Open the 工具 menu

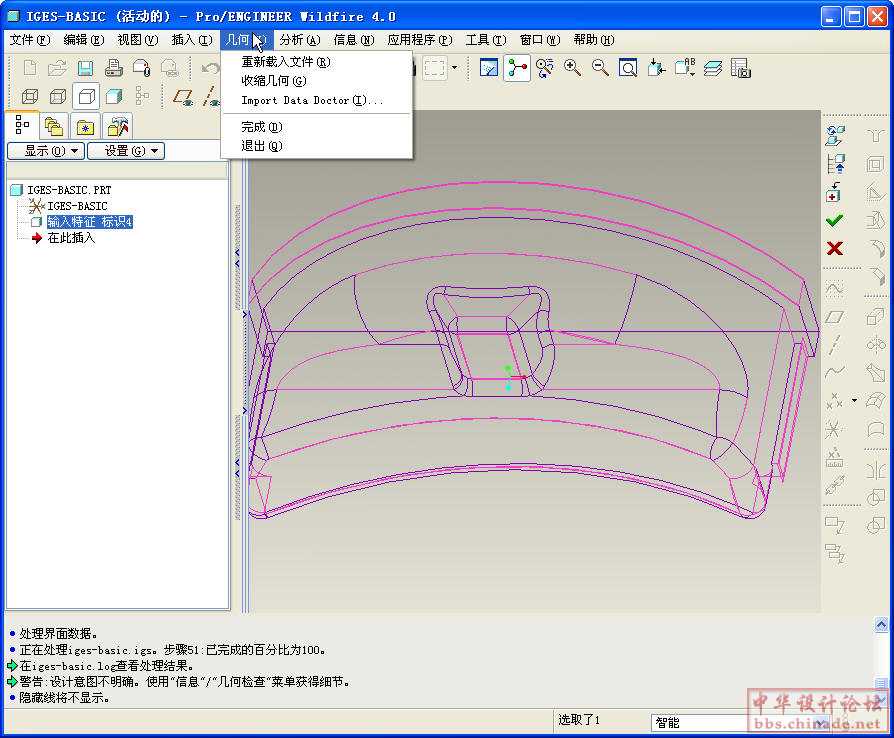[x=486, y=40]
